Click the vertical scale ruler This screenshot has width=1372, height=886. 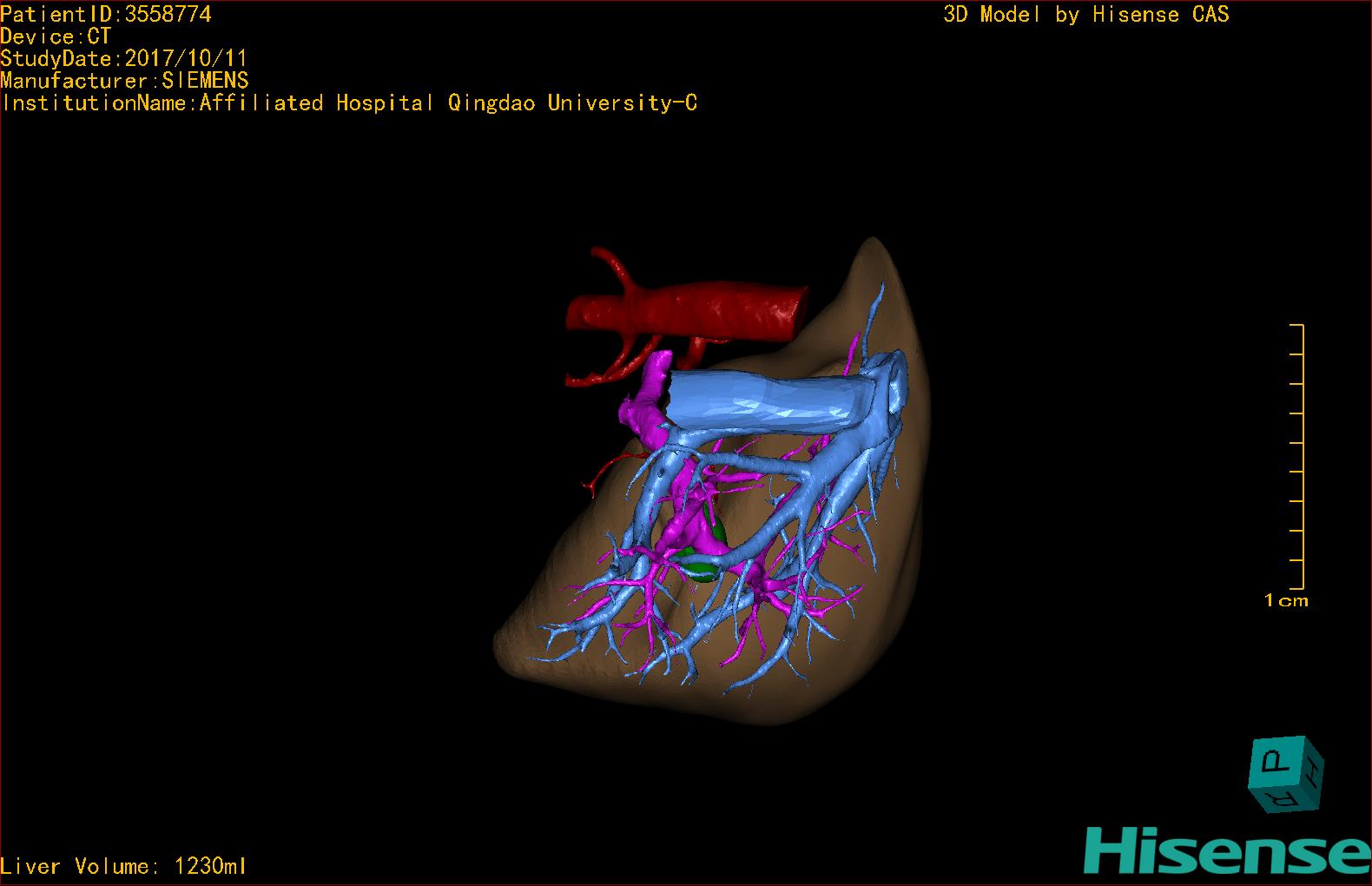pos(1297,456)
